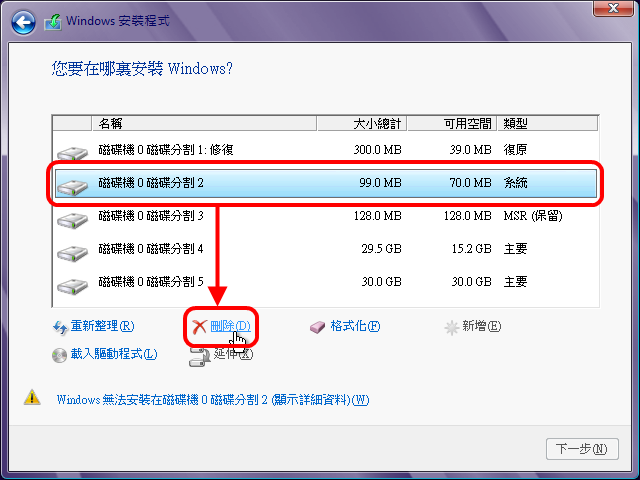Sort by the 可用空間 column header

tap(452, 123)
